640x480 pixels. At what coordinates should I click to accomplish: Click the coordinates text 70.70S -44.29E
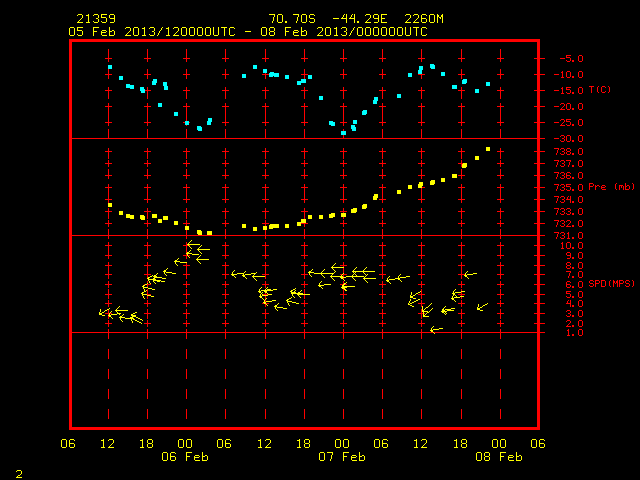click(328, 19)
